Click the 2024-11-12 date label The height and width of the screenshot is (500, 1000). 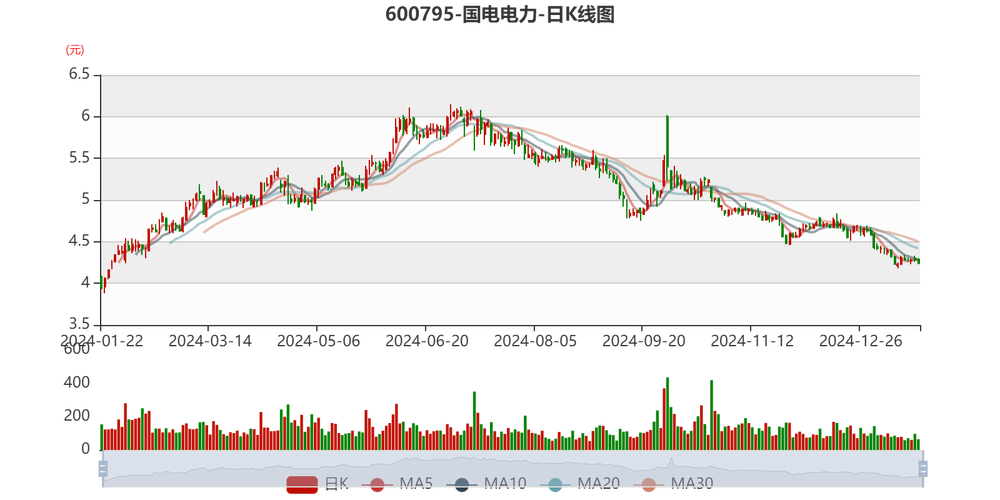(x=753, y=341)
